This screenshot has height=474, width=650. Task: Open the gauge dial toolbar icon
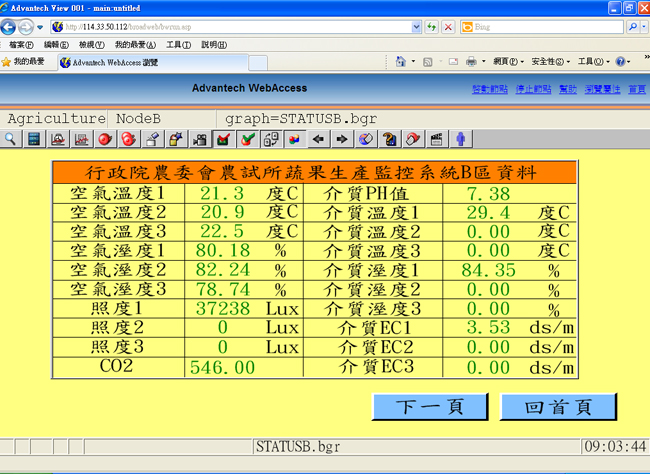[x=58, y=139]
